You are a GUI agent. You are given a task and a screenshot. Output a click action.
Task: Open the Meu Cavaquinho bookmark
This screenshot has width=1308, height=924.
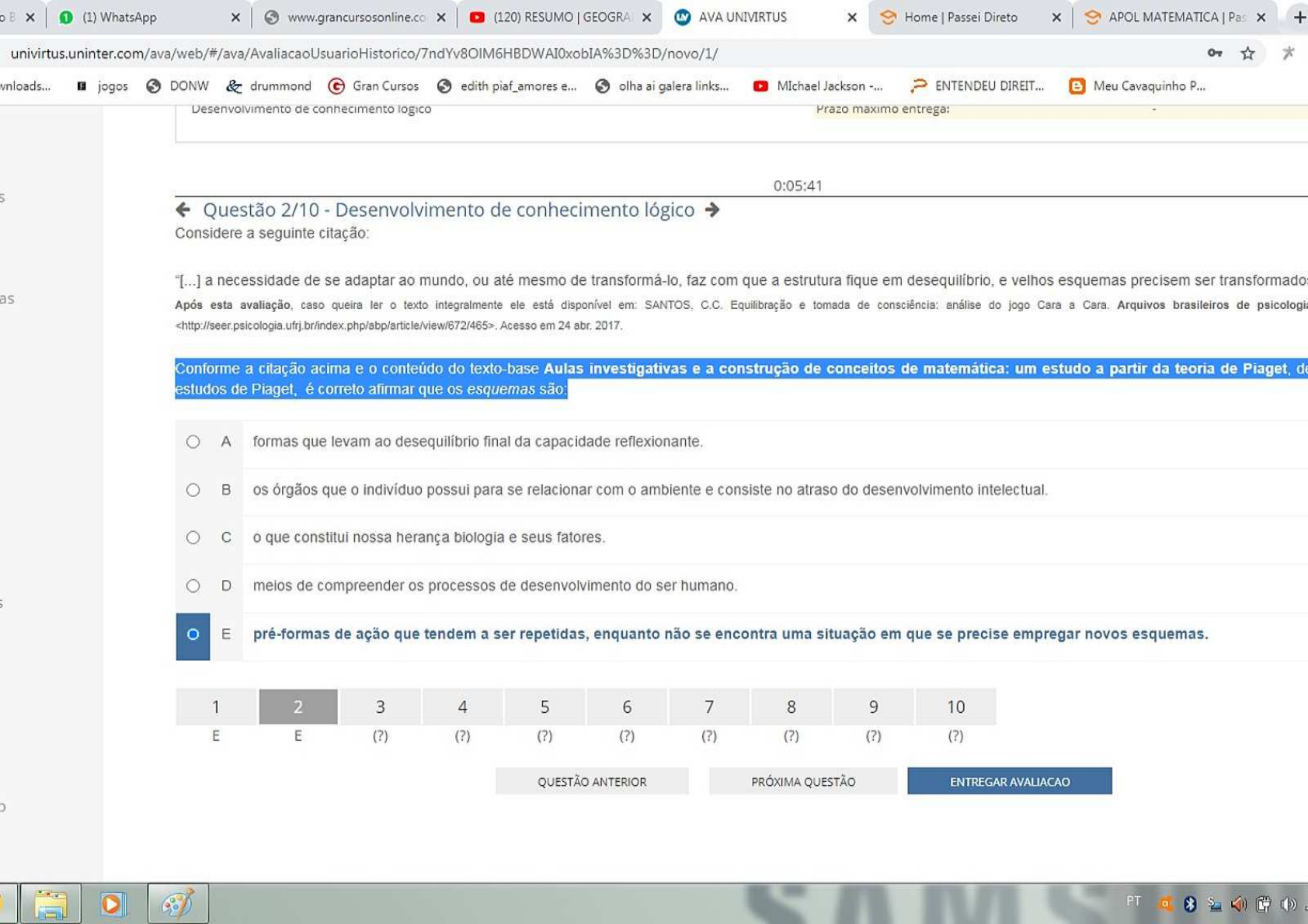1138,86
